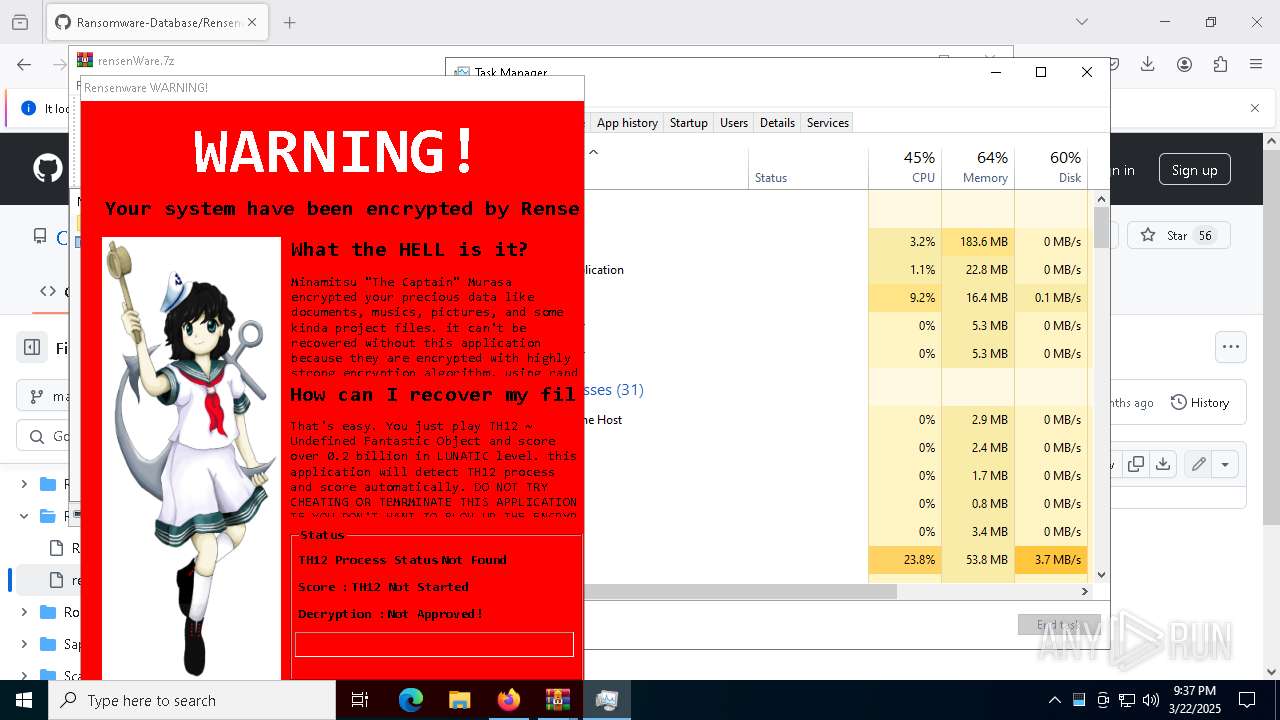Switch to App history tab in Task Manager
The height and width of the screenshot is (720, 1280).
pyautogui.click(x=627, y=123)
